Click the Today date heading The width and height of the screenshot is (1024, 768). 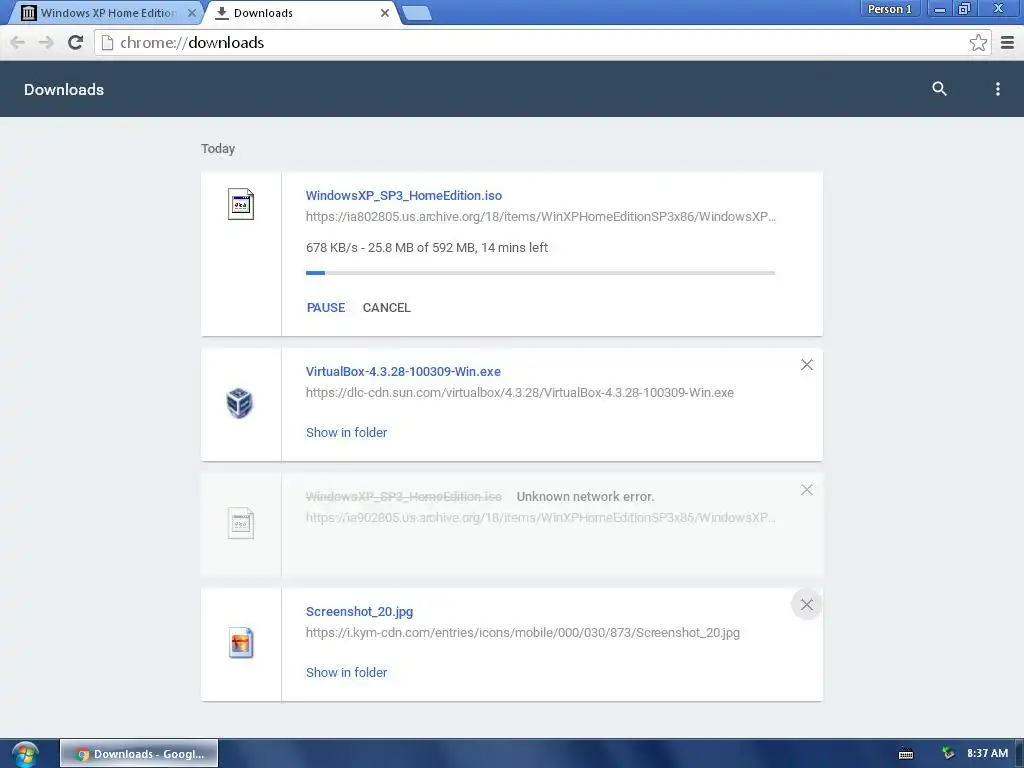click(218, 149)
